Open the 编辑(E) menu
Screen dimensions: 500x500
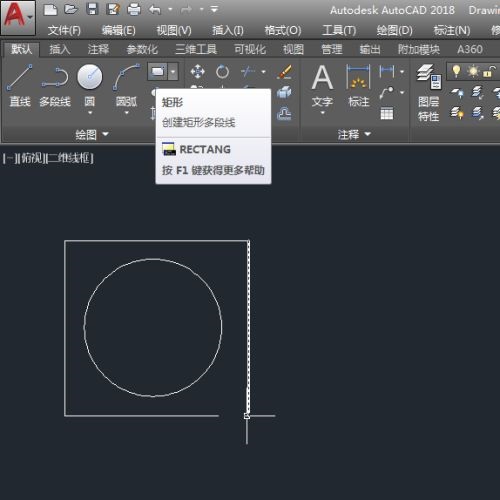click(x=118, y=31)
